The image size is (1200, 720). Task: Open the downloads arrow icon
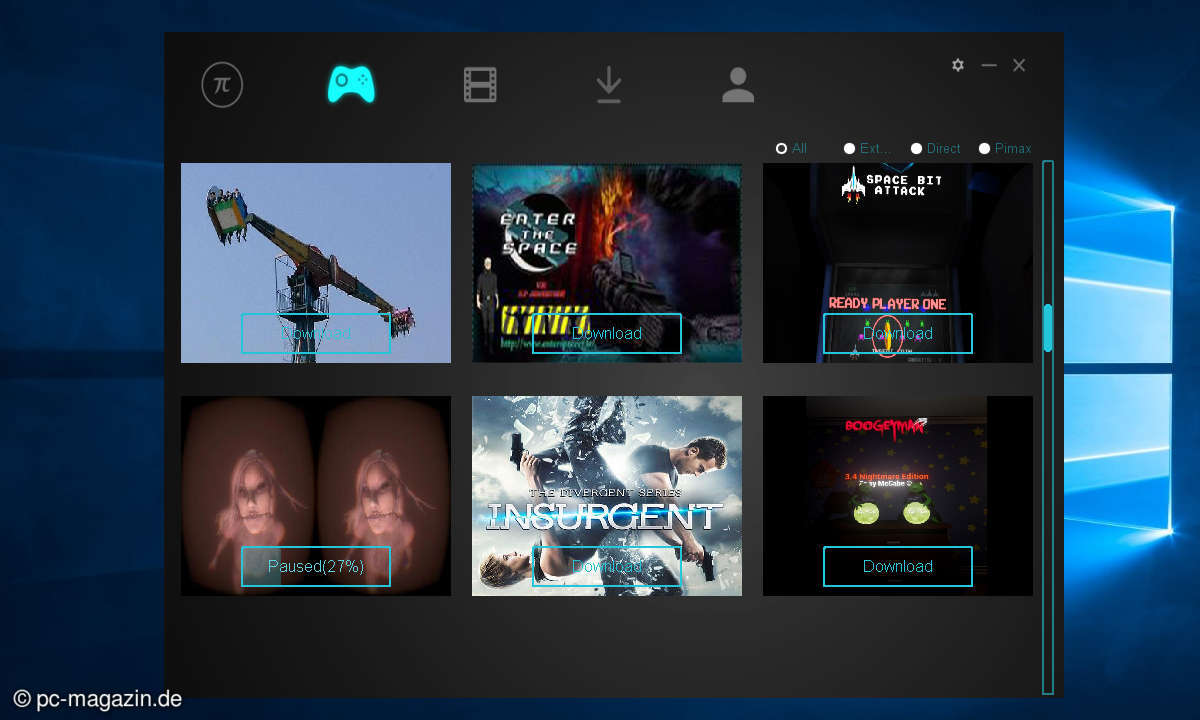point(608,85)
